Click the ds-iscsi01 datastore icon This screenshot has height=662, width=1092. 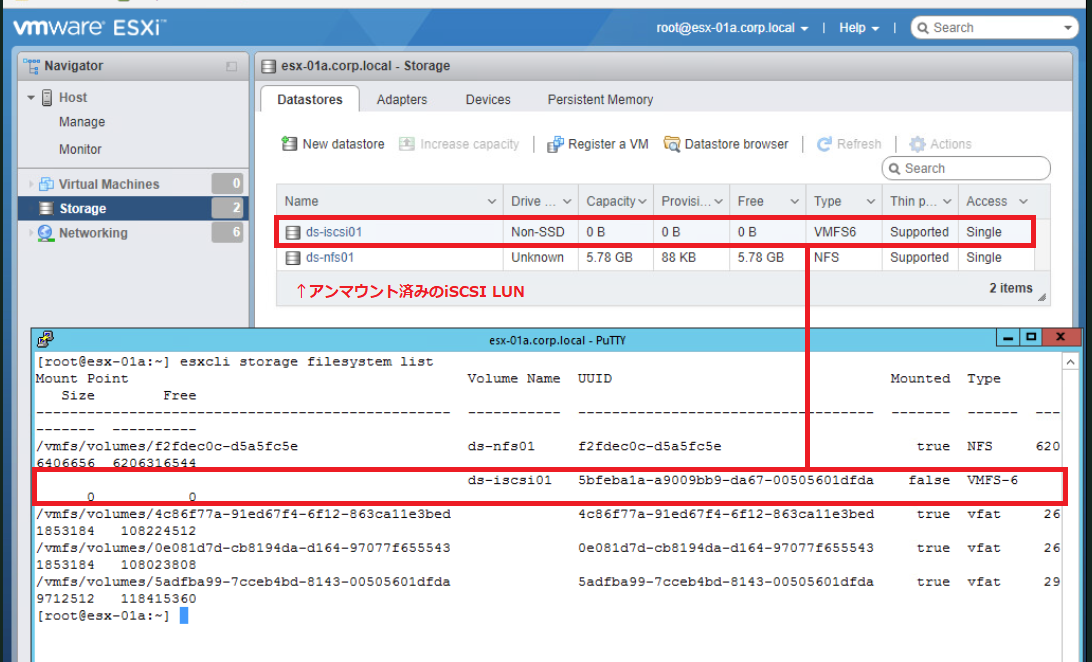(x=293, y=233)
